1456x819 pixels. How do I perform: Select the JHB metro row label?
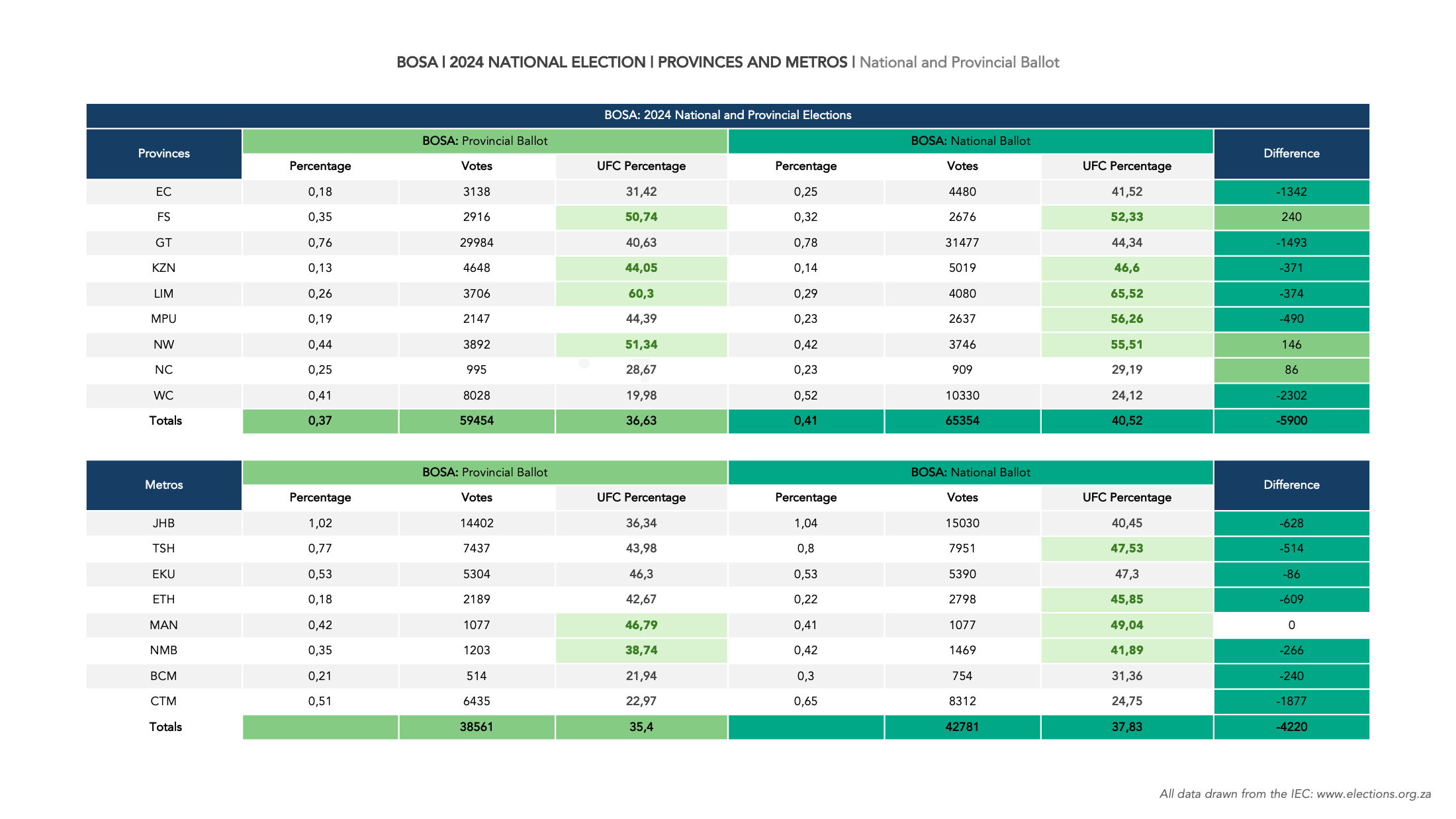[163, 523]
